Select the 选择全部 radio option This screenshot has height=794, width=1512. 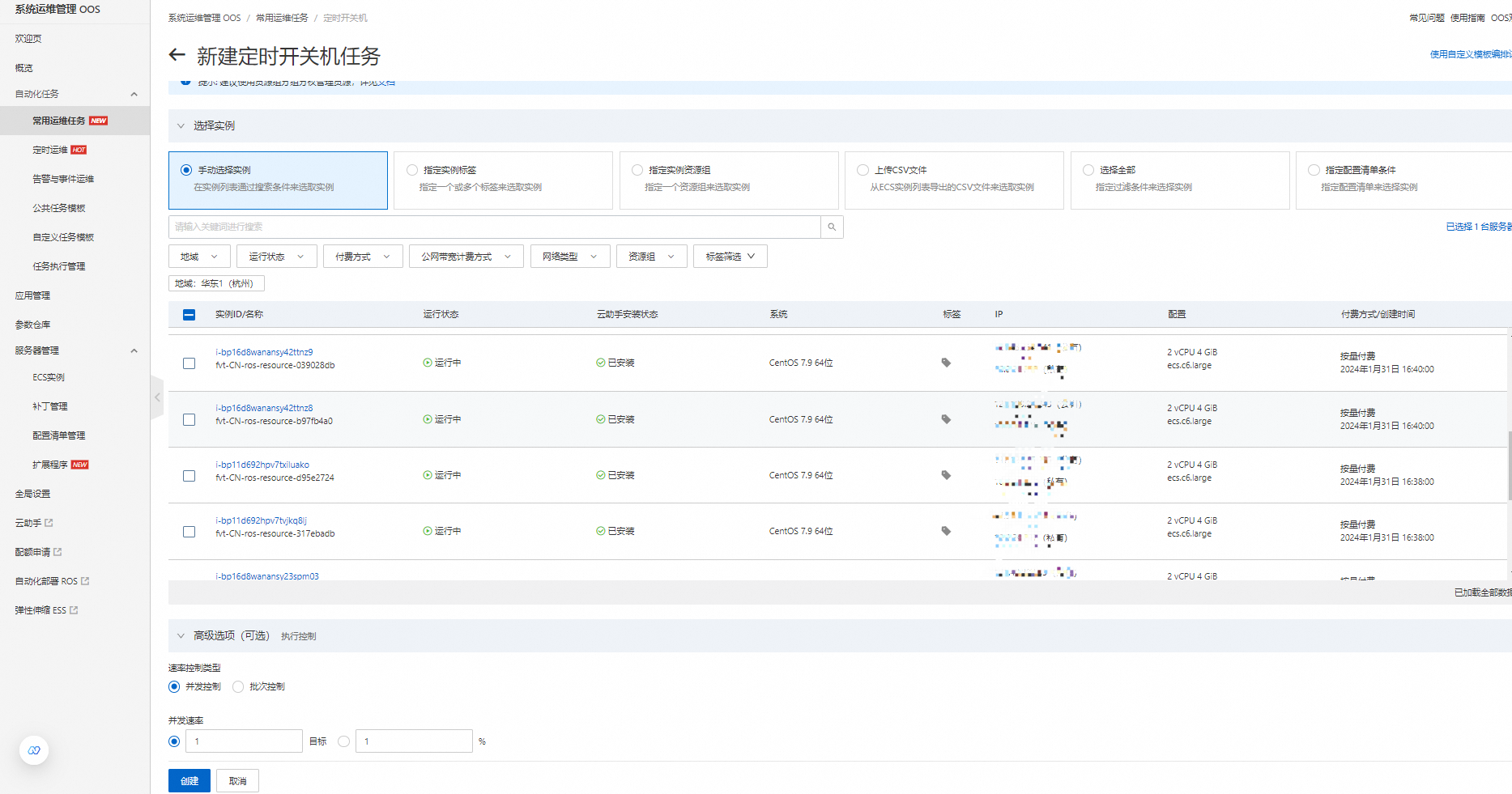(1088, 170)
